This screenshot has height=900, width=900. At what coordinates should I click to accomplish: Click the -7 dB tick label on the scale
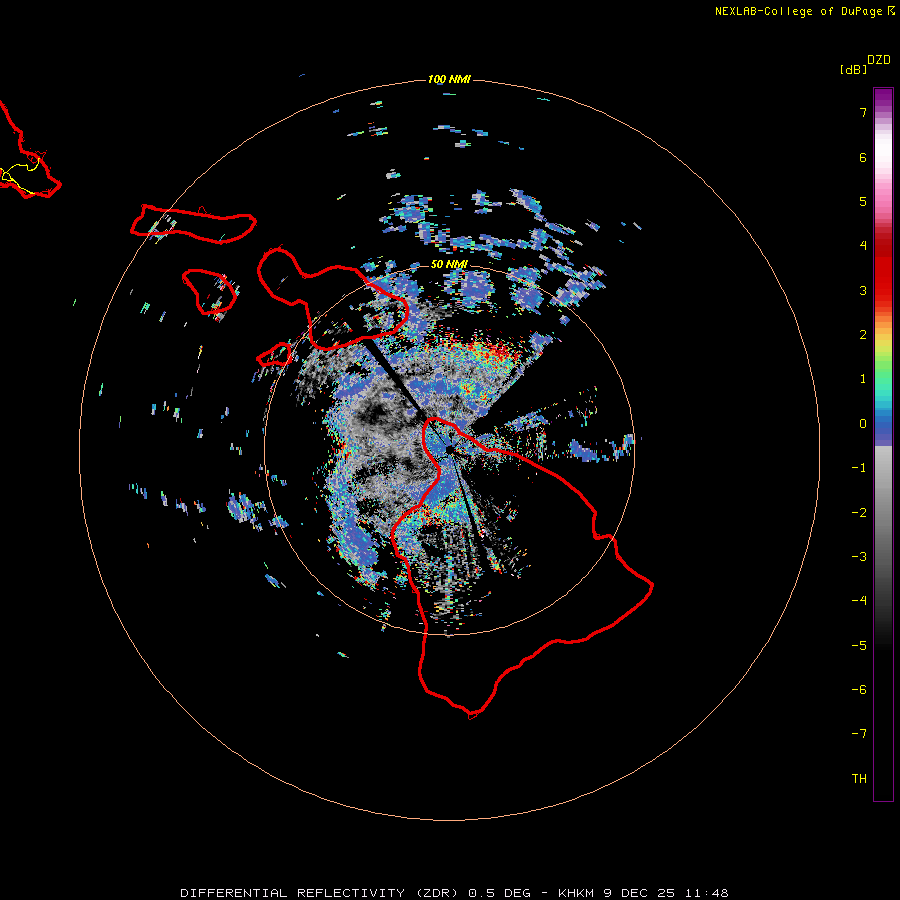pyautogui.click(x=859, y=734)
